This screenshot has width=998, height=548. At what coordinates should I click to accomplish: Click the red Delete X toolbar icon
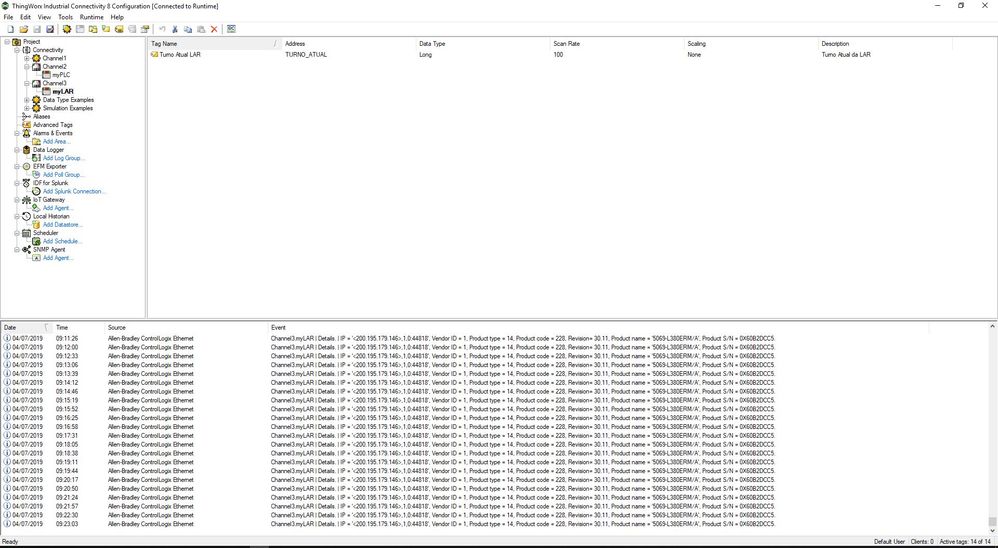[x=214, y=29]
